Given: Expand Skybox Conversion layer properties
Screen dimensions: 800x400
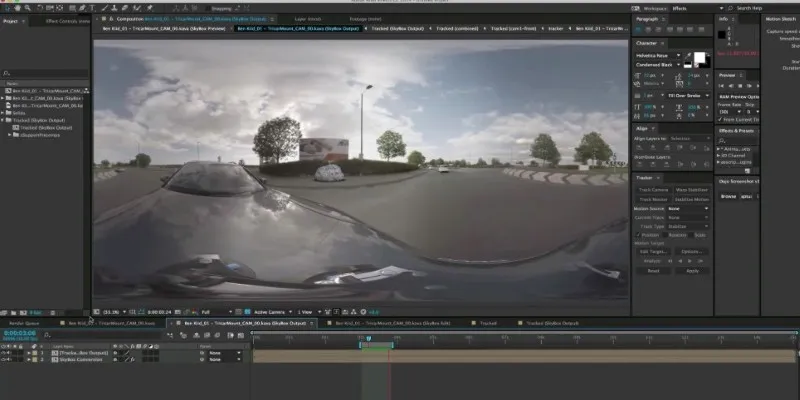Looking at the screenshot, I should [29, 359].
